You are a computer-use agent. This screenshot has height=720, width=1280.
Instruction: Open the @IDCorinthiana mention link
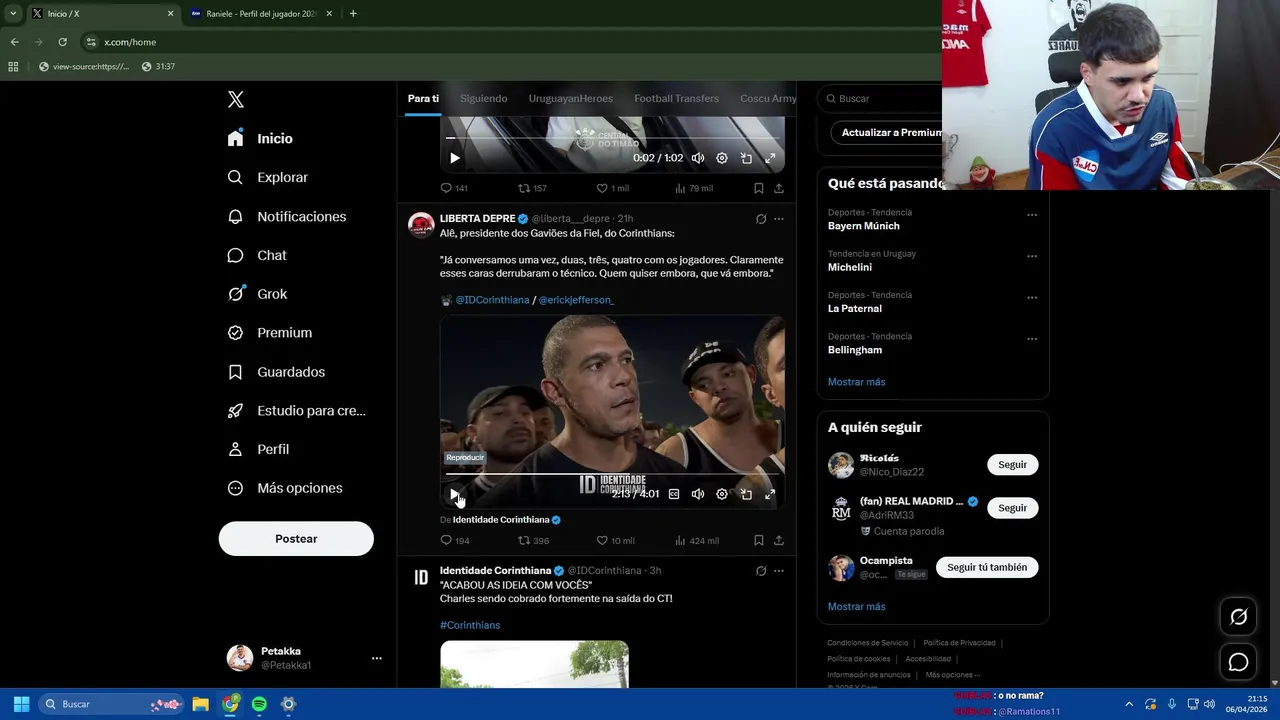click(492, 300)
